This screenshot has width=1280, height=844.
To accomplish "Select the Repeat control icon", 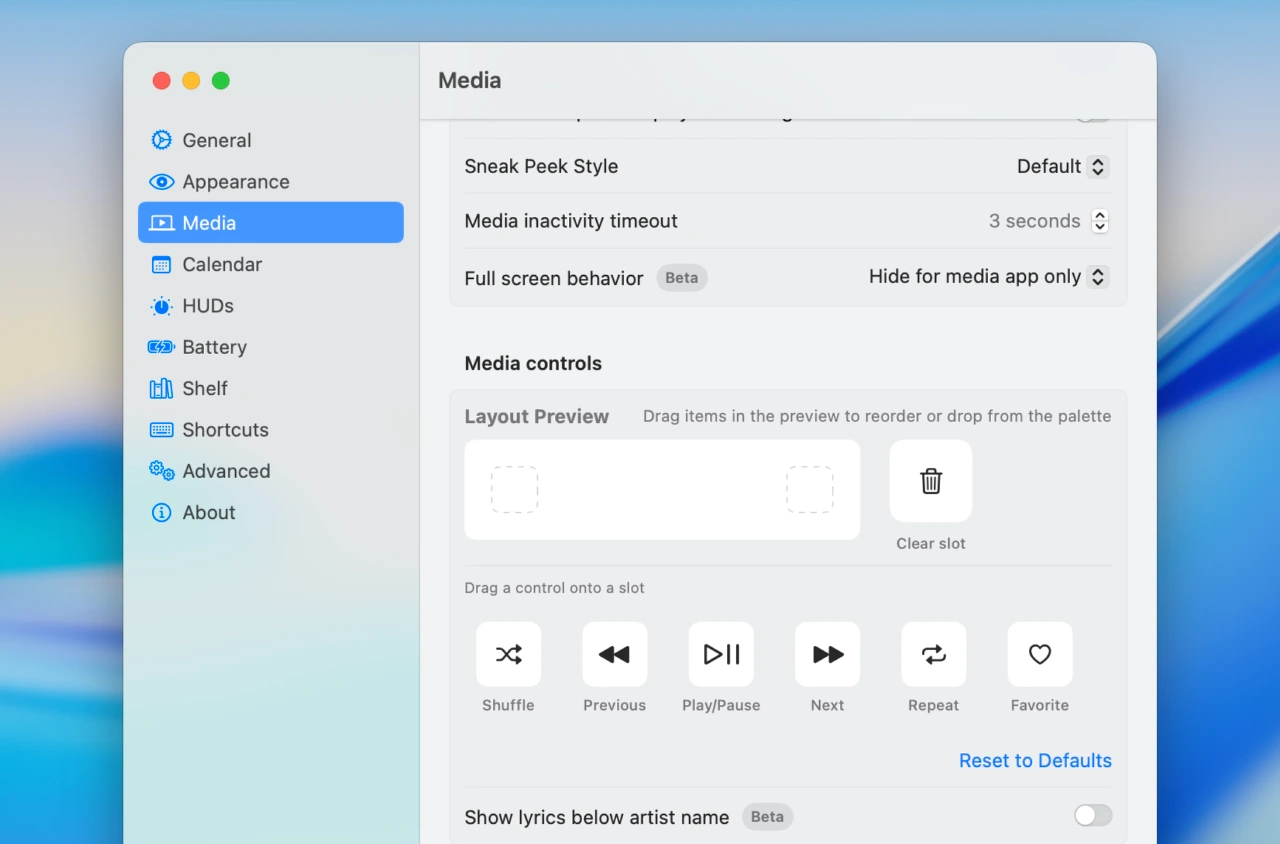I will point(933,654).
